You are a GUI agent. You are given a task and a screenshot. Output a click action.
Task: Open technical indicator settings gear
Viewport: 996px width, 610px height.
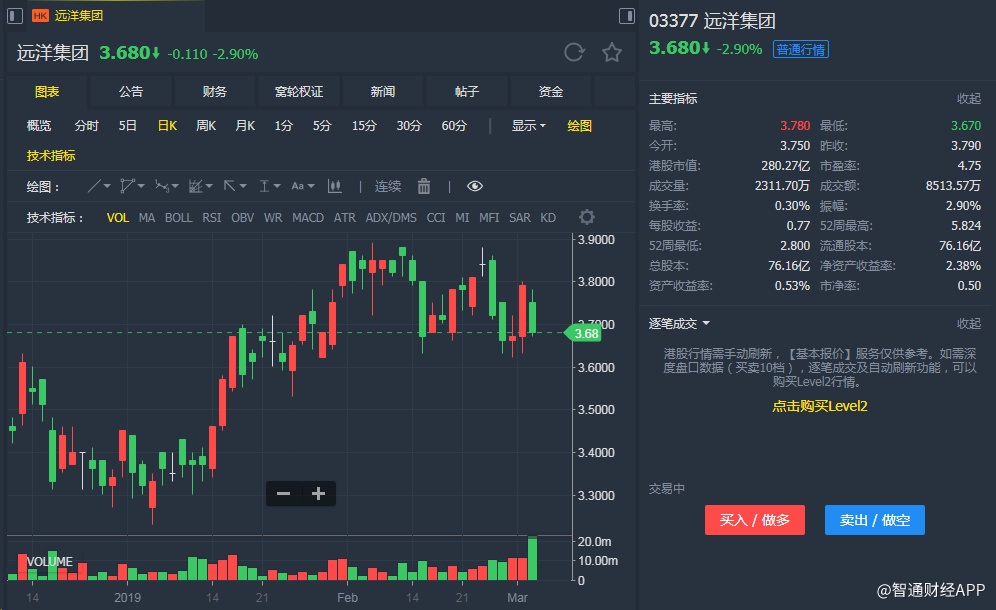coord(587,217)
